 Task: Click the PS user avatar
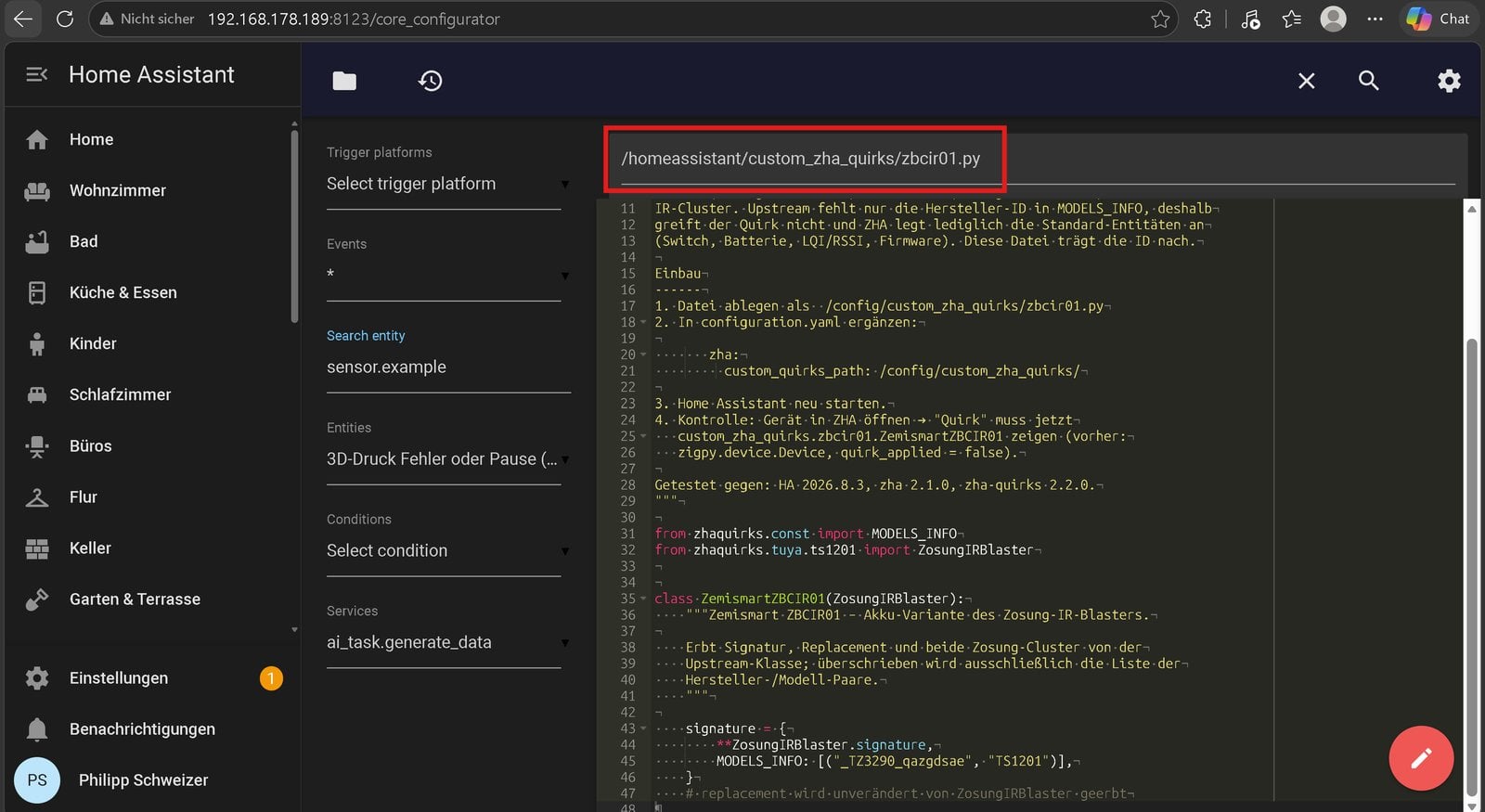click(37, 780)
